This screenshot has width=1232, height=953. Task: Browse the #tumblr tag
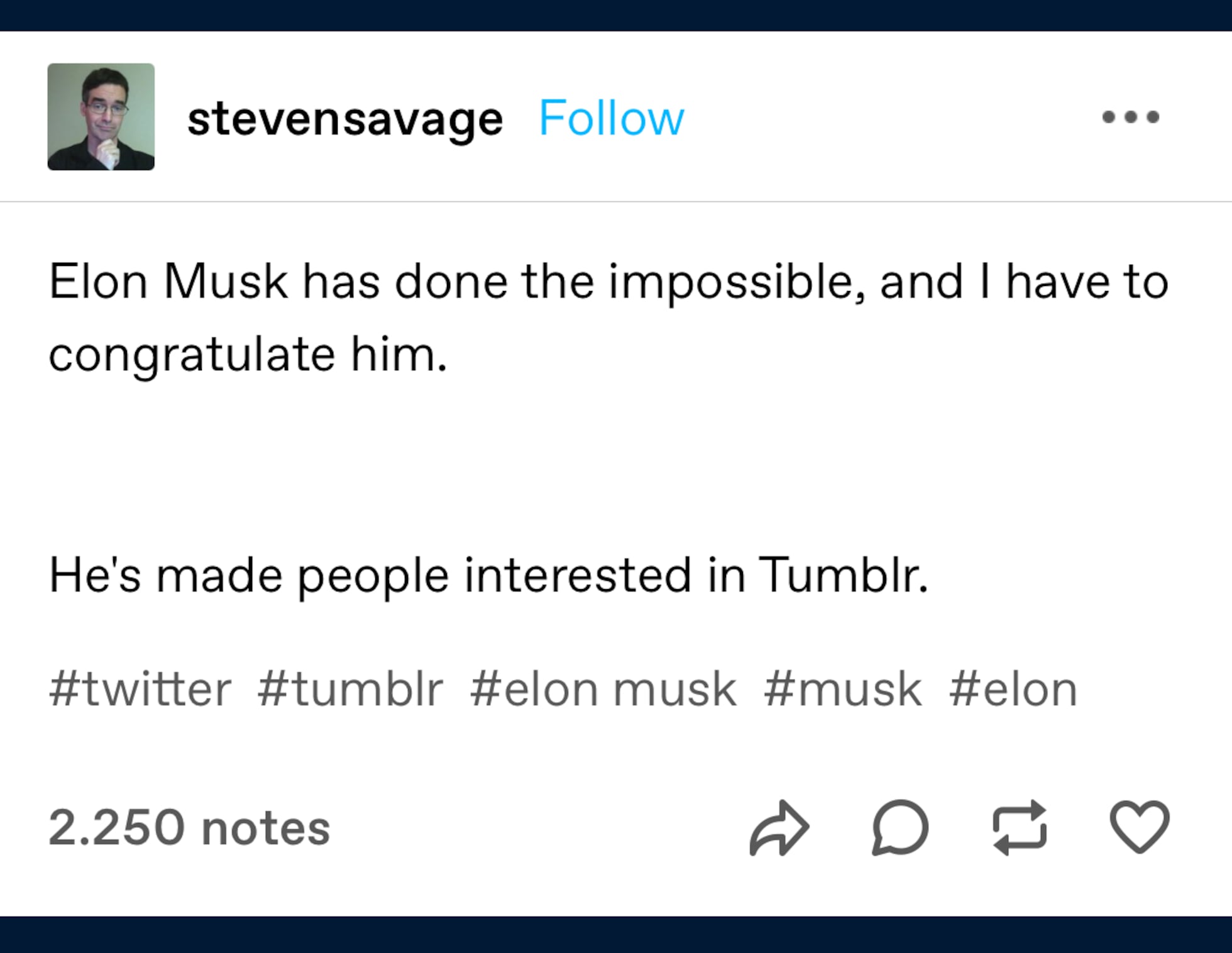click(350, 690)
